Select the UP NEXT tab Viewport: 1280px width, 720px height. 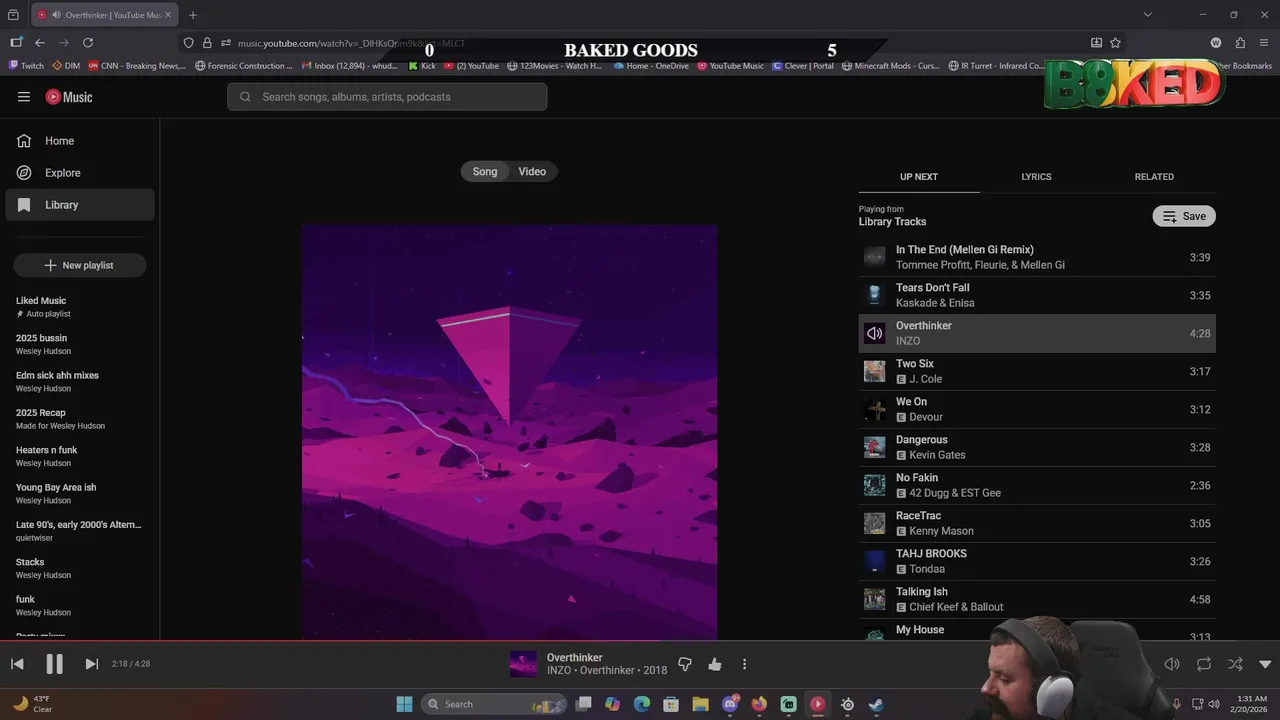point(919,177)
